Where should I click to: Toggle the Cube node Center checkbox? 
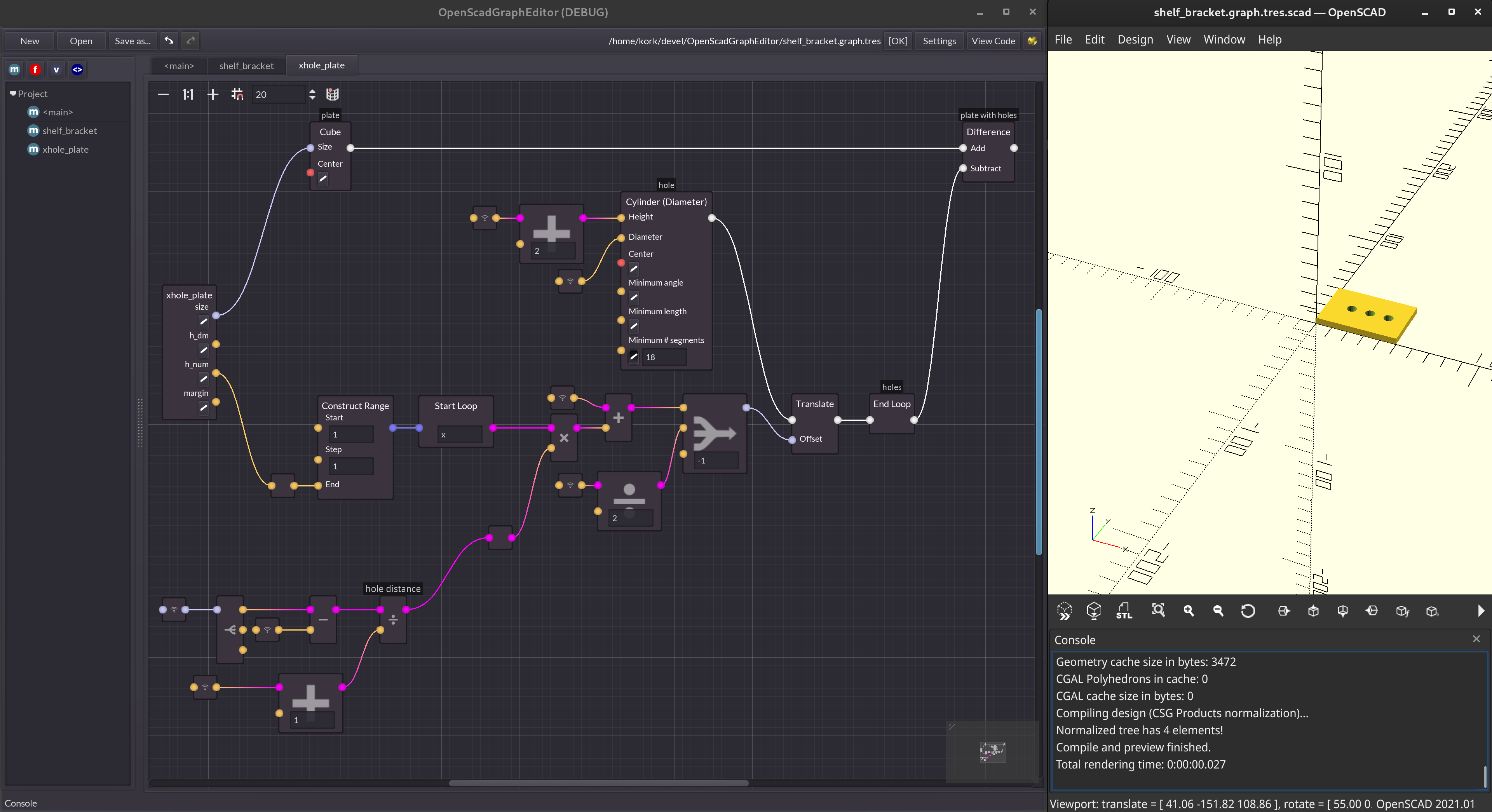323,179
